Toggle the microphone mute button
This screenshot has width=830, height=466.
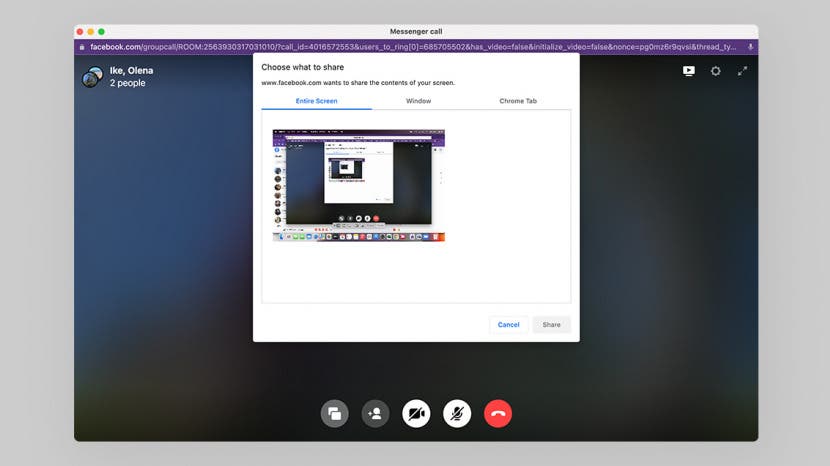point(457,414)
